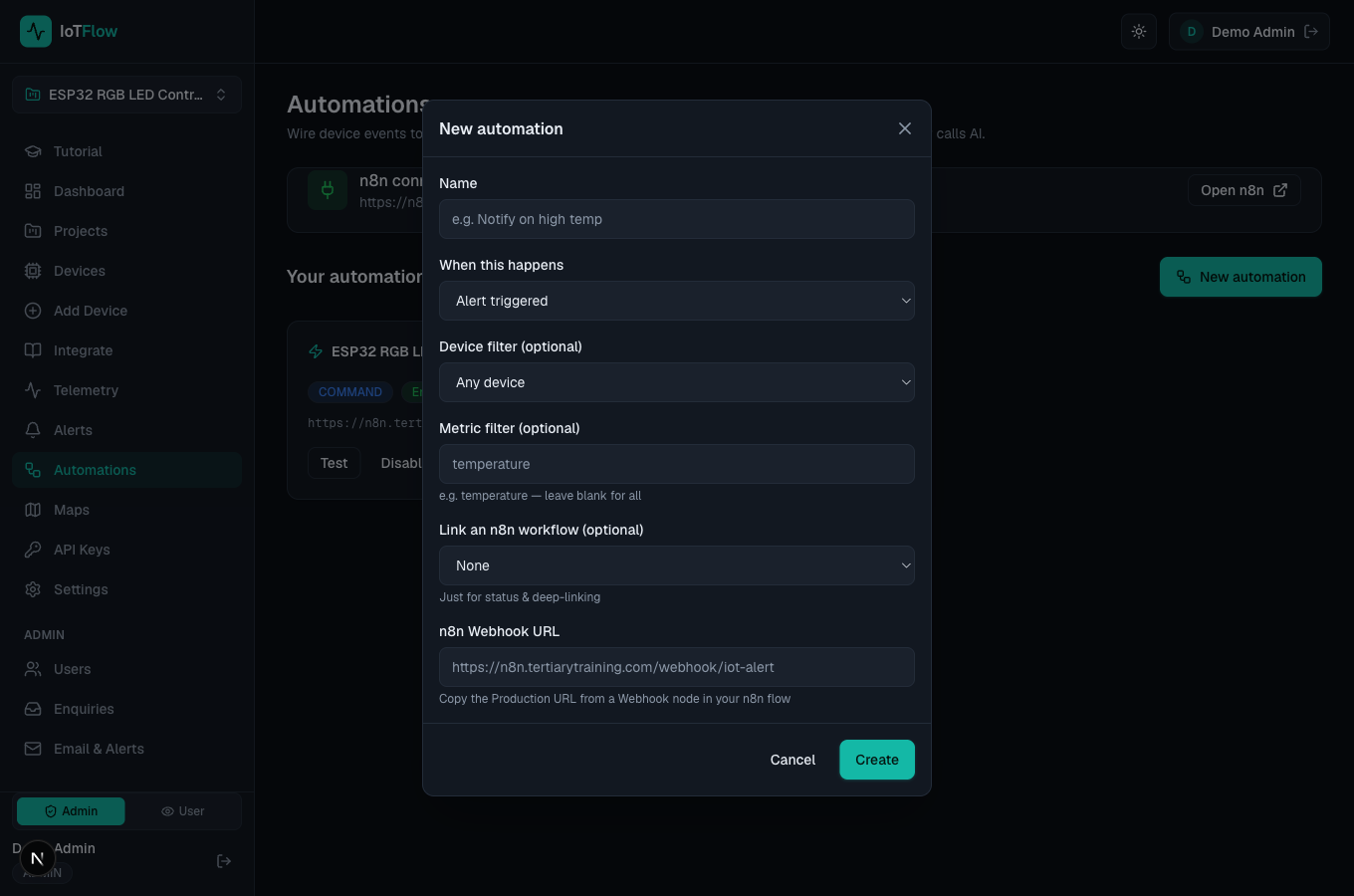Click the Test button on automation card
This screenshot has height=896, width=1354.
(334, 463)
